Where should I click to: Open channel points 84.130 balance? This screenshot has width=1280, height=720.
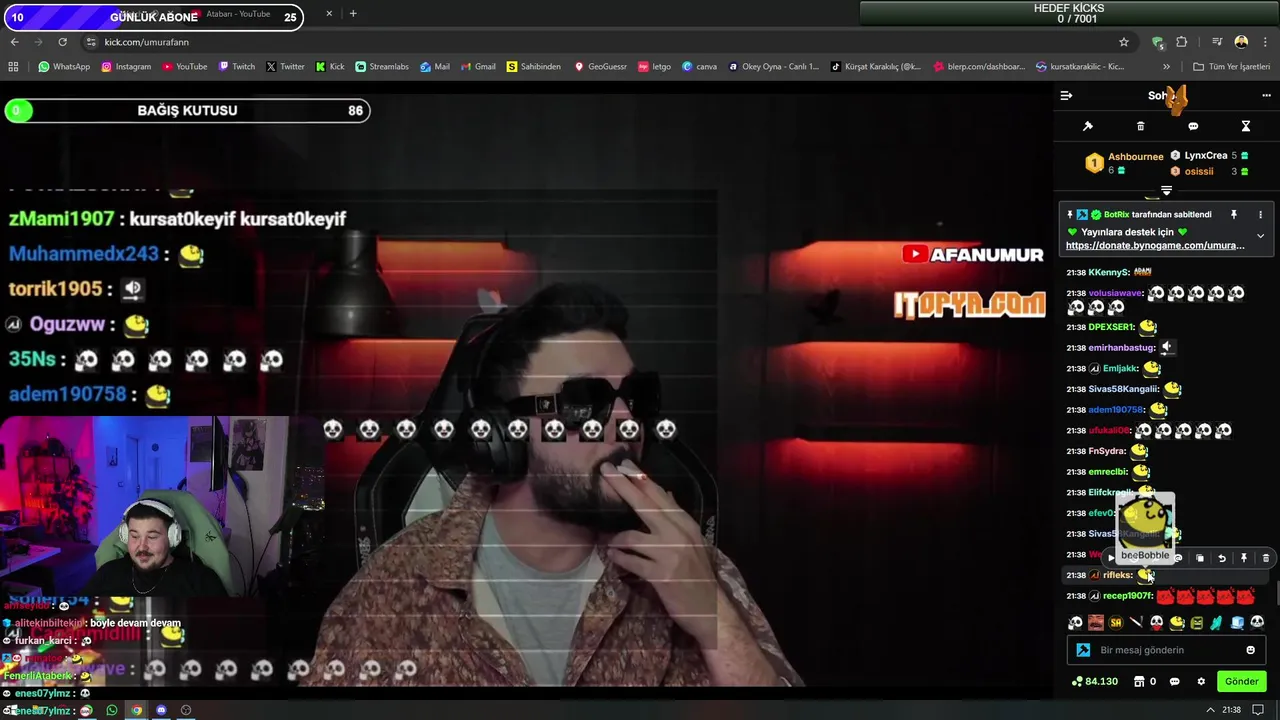[x=1094, y=682]
